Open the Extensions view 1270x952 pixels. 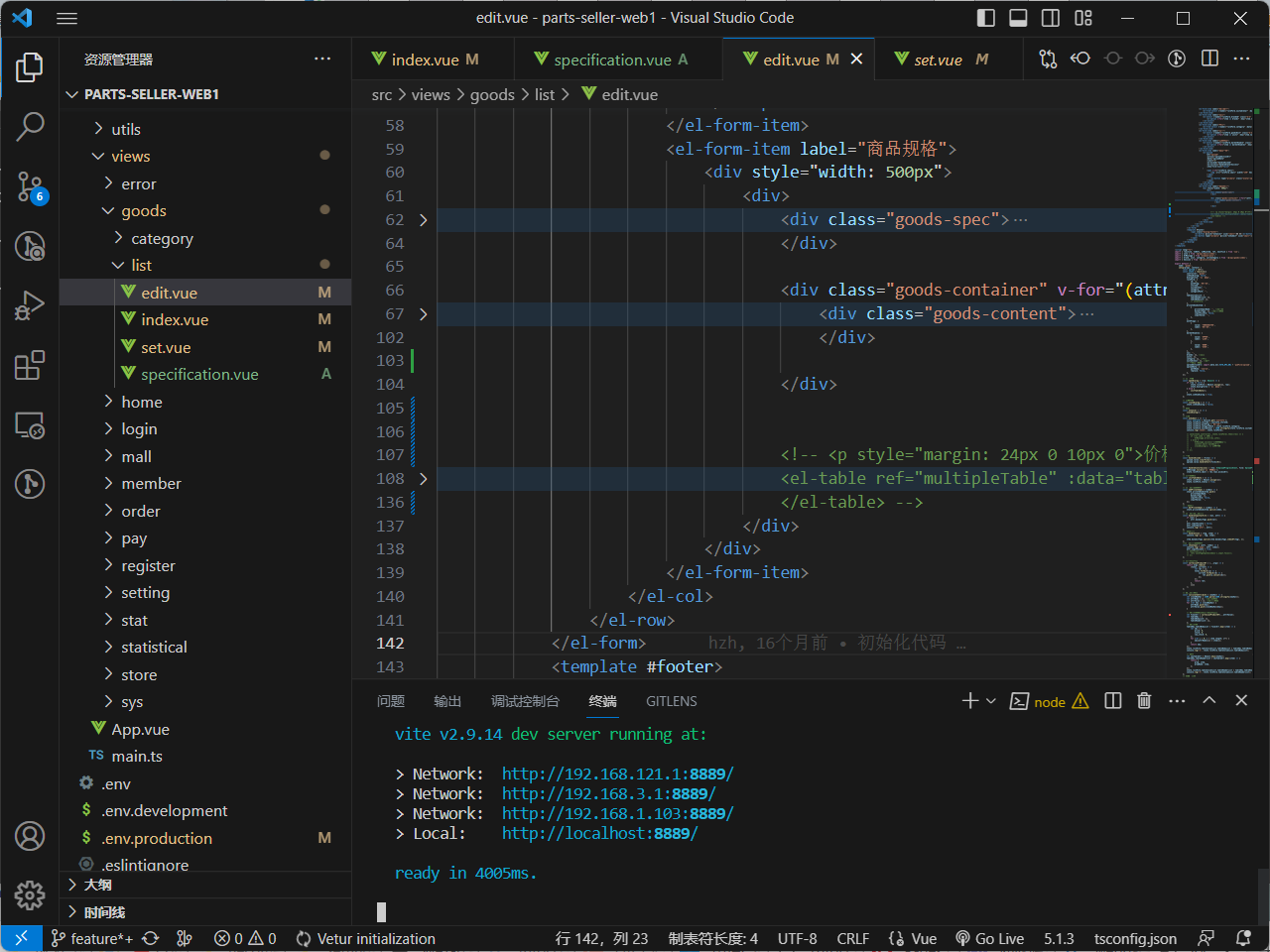30,365
